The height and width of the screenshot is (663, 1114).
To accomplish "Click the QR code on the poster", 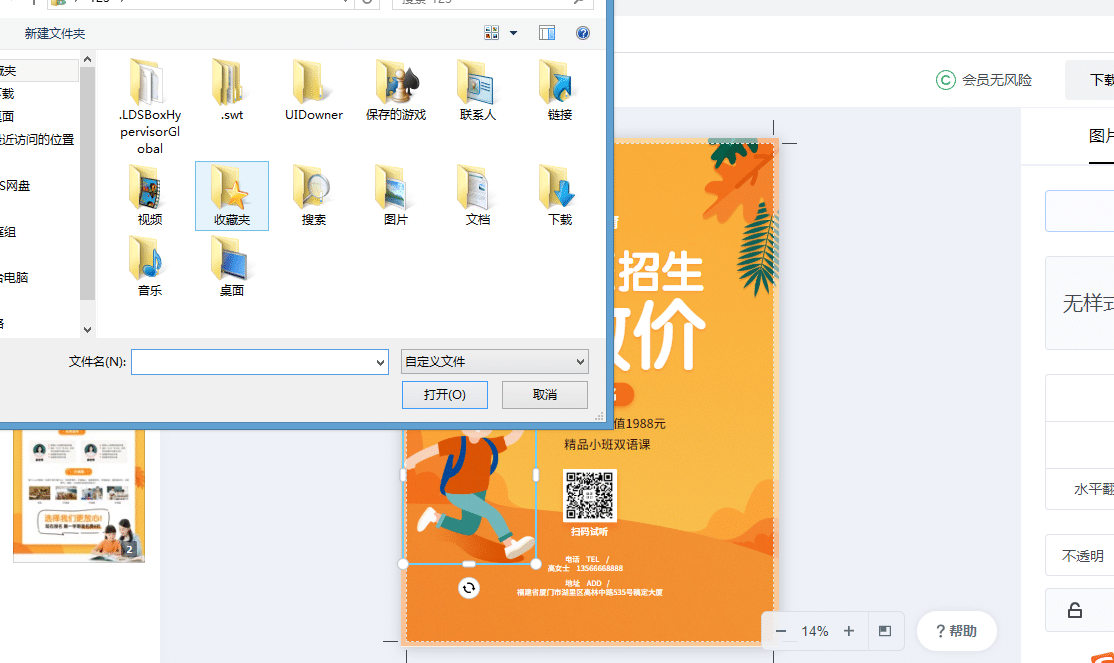I will point(590,495).
